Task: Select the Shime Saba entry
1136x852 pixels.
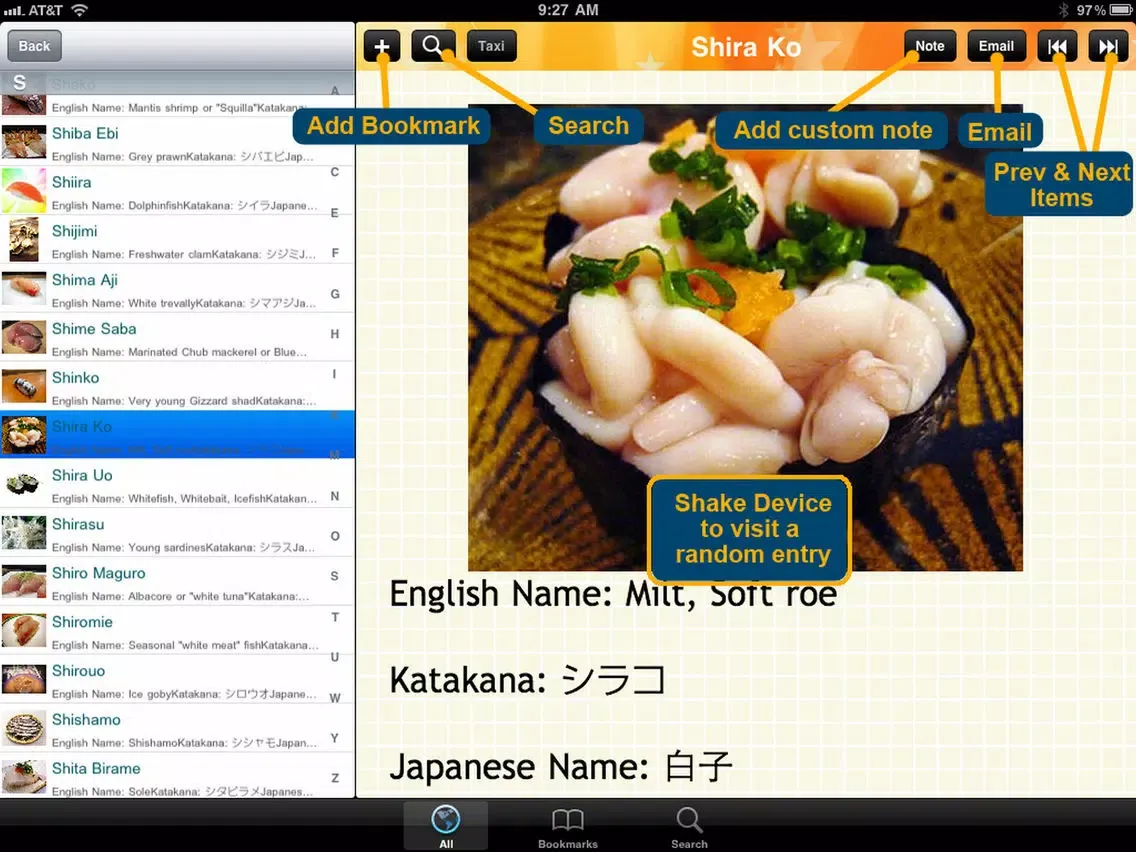Action: coord(178,338)
